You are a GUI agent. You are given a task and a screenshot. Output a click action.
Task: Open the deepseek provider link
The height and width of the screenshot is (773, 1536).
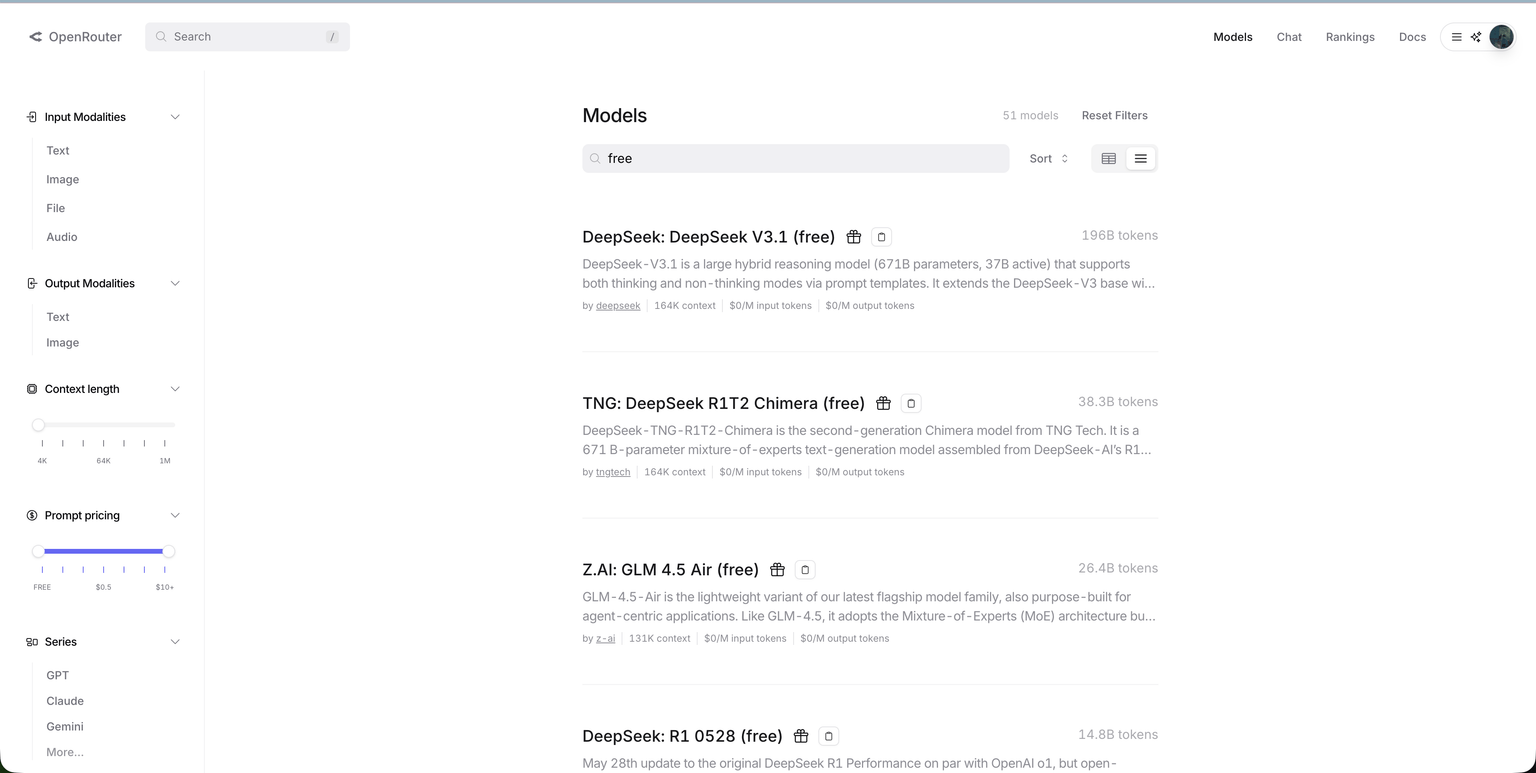coord(617,306)
